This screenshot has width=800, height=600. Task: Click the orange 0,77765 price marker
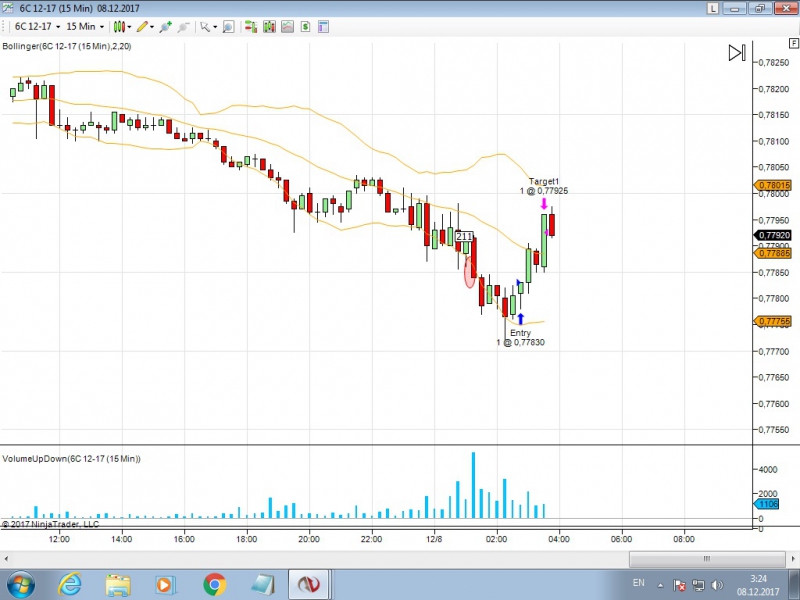pos(773,321)
